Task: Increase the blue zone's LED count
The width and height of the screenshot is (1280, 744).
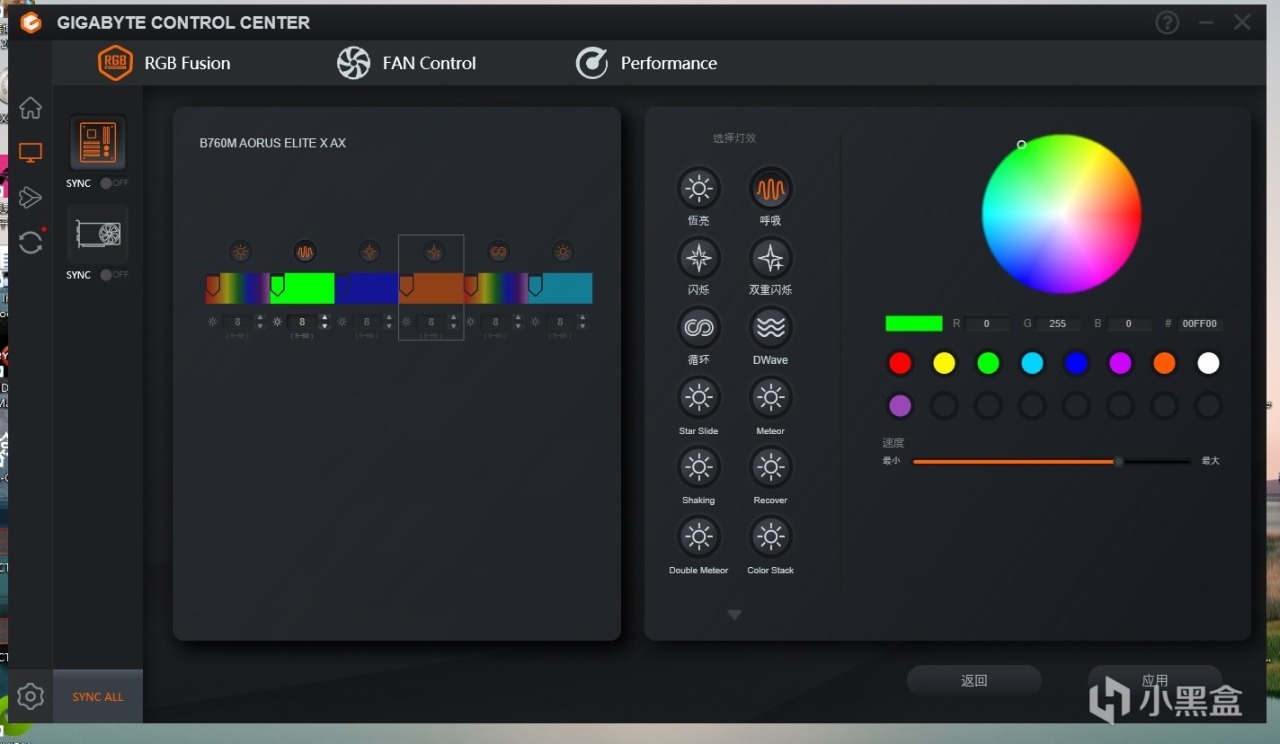Action: 389,318
